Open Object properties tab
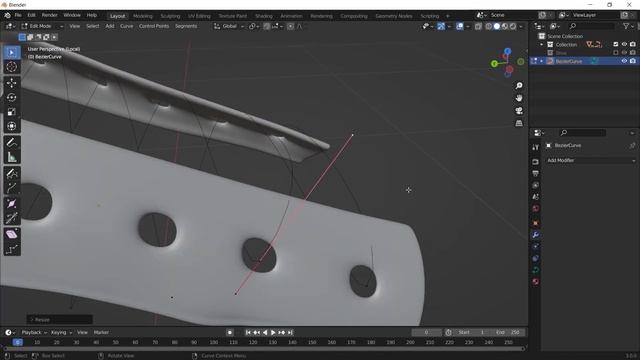Image resolution: width=640 pixels, height=360 pixels. 536,223
